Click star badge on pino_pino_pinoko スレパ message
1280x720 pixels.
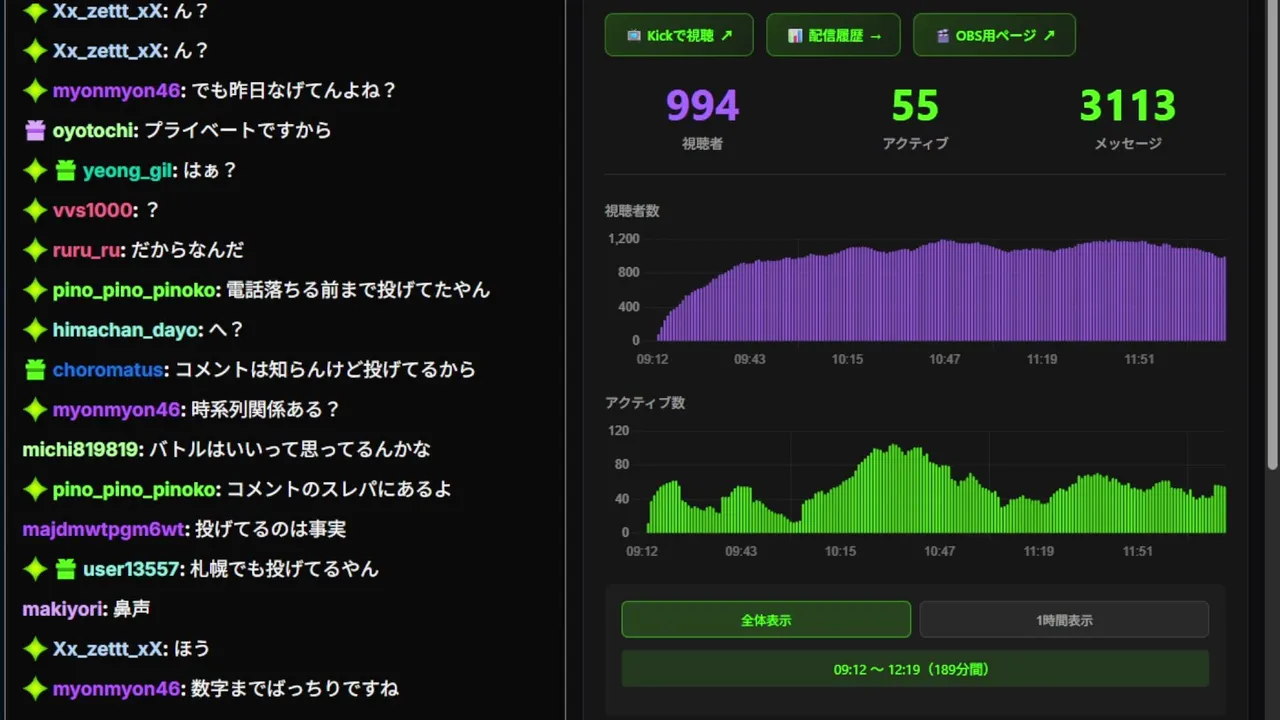[x=35, y=489]
